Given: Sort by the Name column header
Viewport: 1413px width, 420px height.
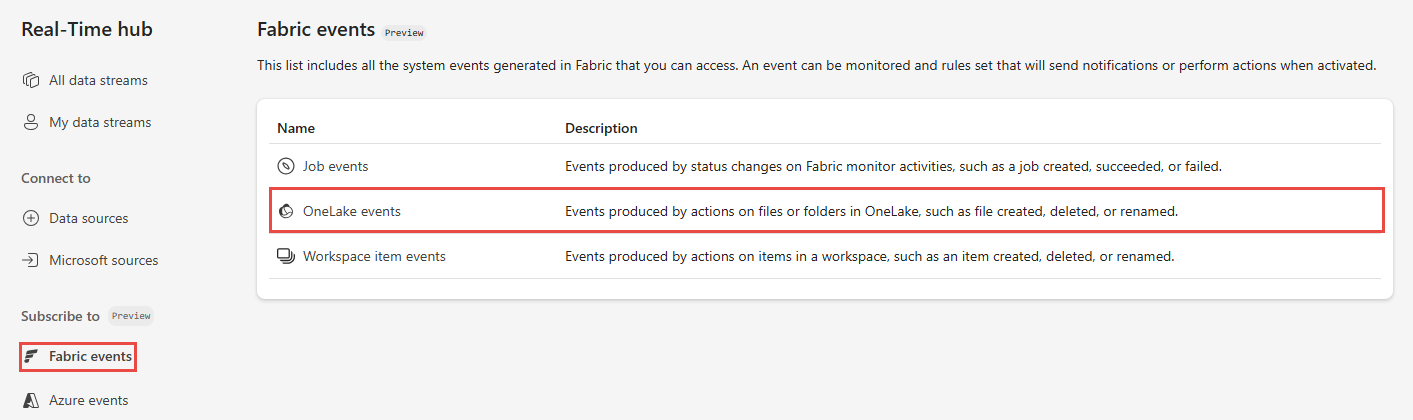Looking at the screenshot, I should [296, 128].
